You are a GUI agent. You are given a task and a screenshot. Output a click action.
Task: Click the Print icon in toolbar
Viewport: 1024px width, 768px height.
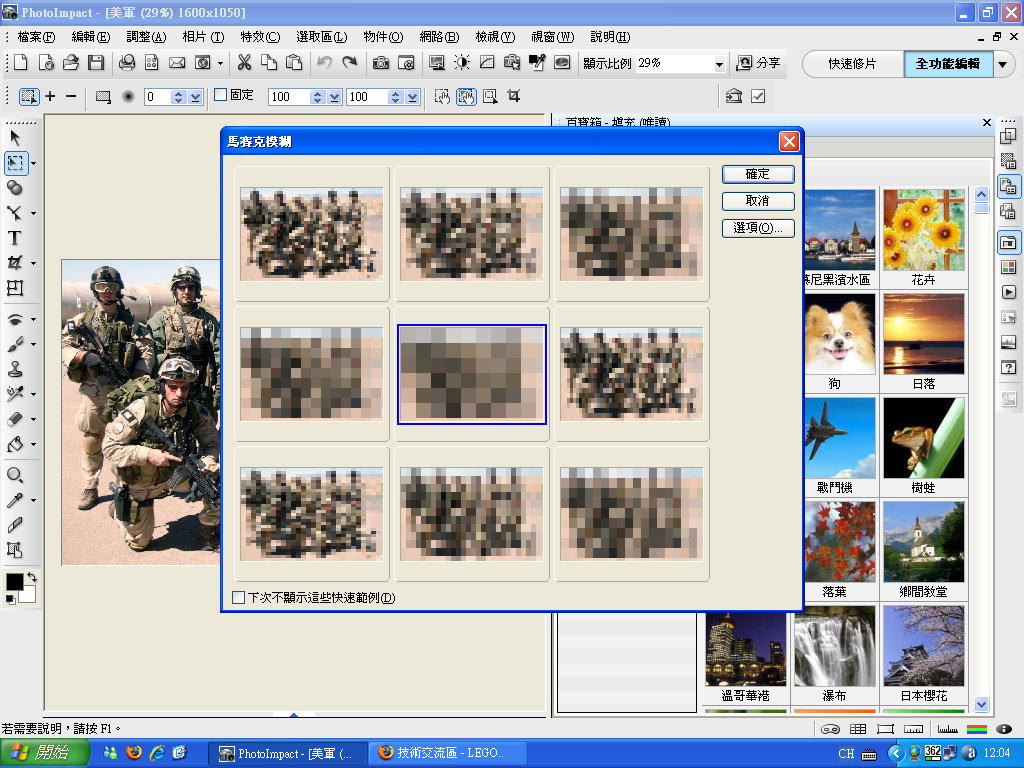127,63
